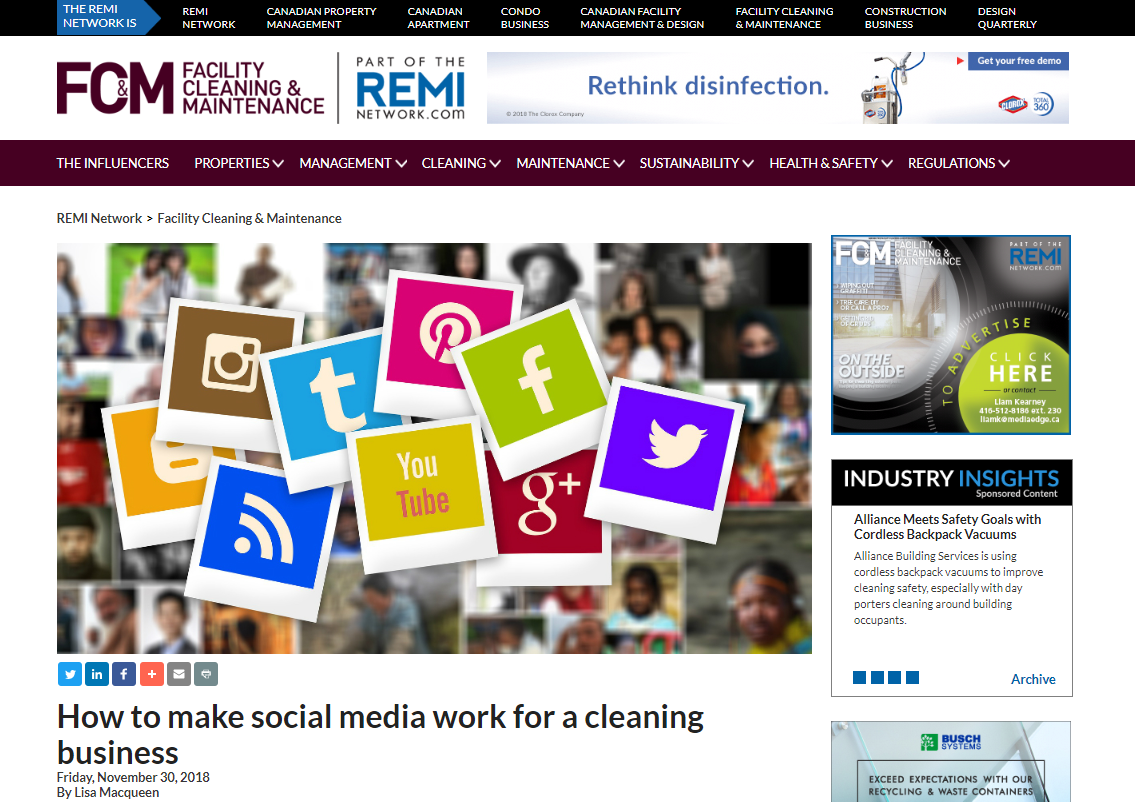This screenshot has height=802, width=1135.
Task: Email this article via envelope icon
Action: 179,674
